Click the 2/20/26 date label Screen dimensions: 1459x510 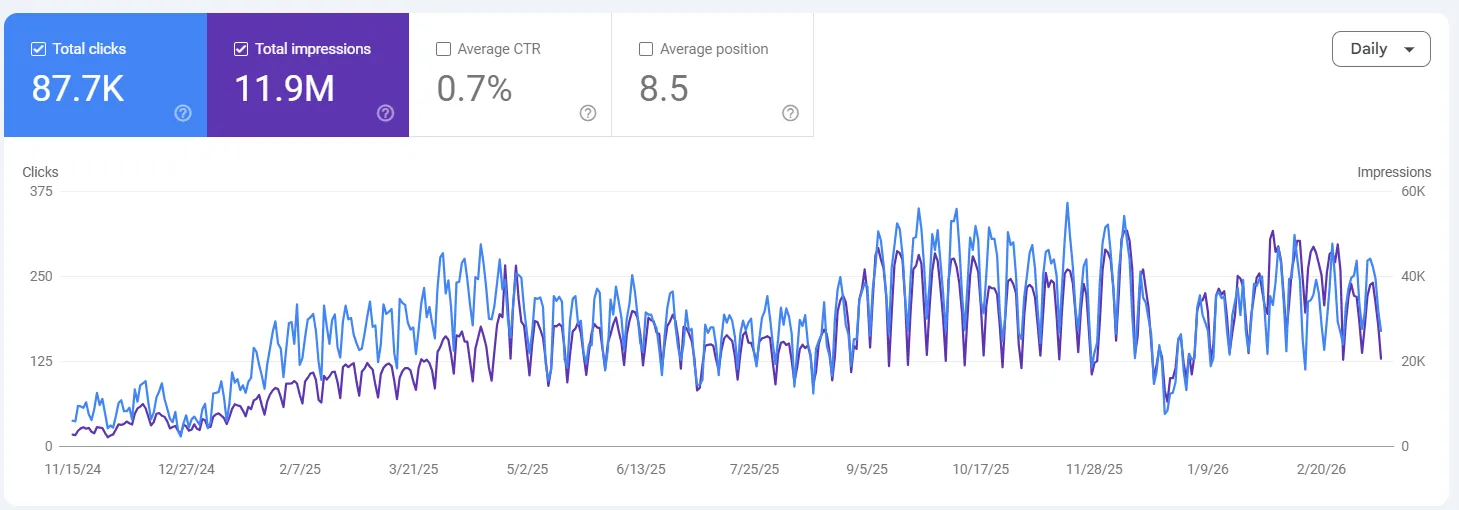[1321, 468]
